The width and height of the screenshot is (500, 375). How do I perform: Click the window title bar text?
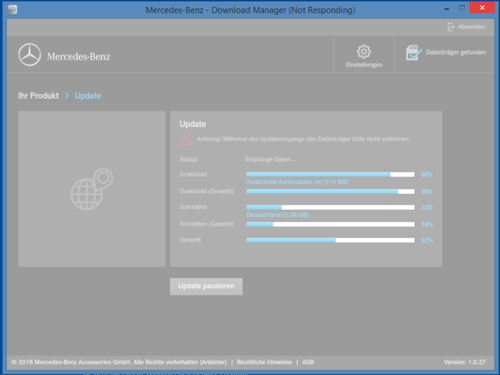point(250,10)
